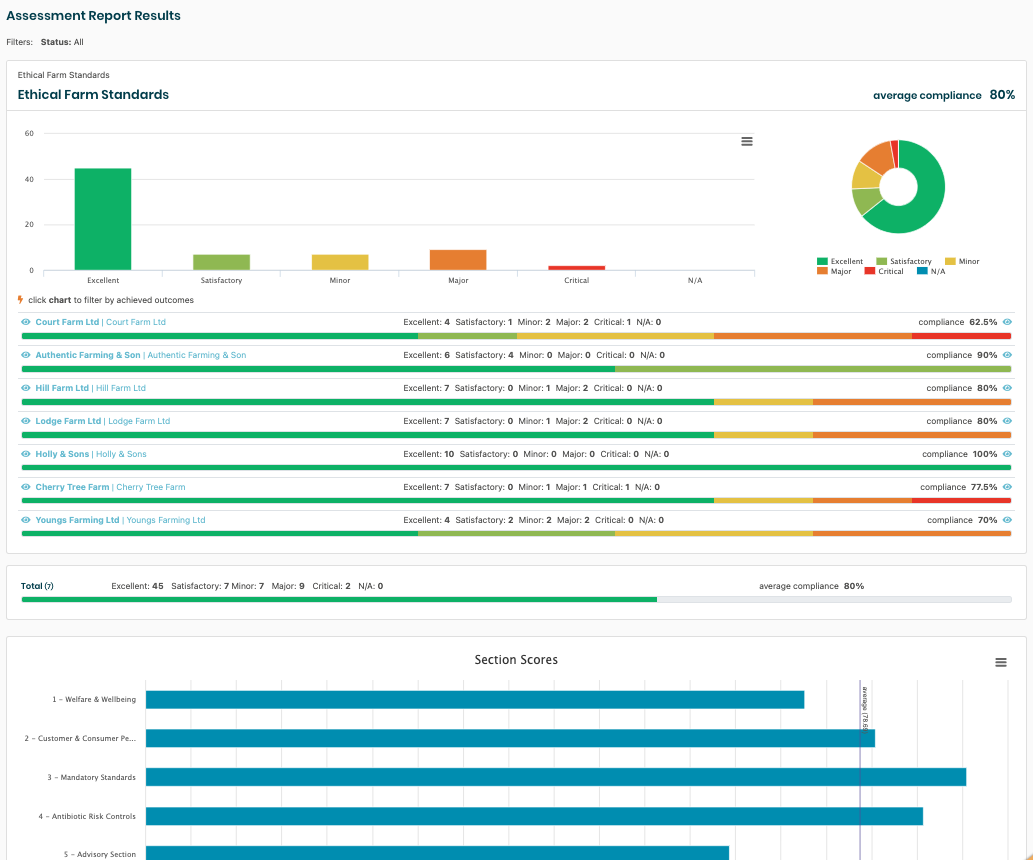Open Lodge Farm Ltd assessment link
1033x860 pixels.
pyautogui.click(x=68, y=421)
